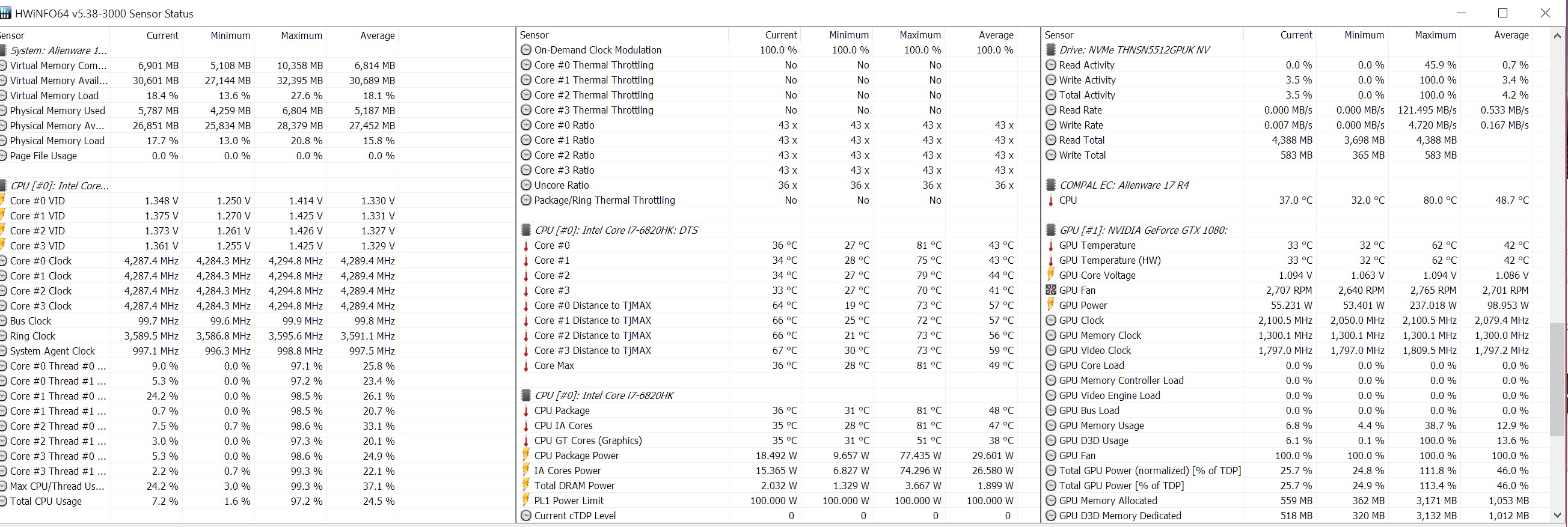Click the Maximum column header in left panel
Image resolution: width=1568 pixels, height=527 pixels.
301,35
